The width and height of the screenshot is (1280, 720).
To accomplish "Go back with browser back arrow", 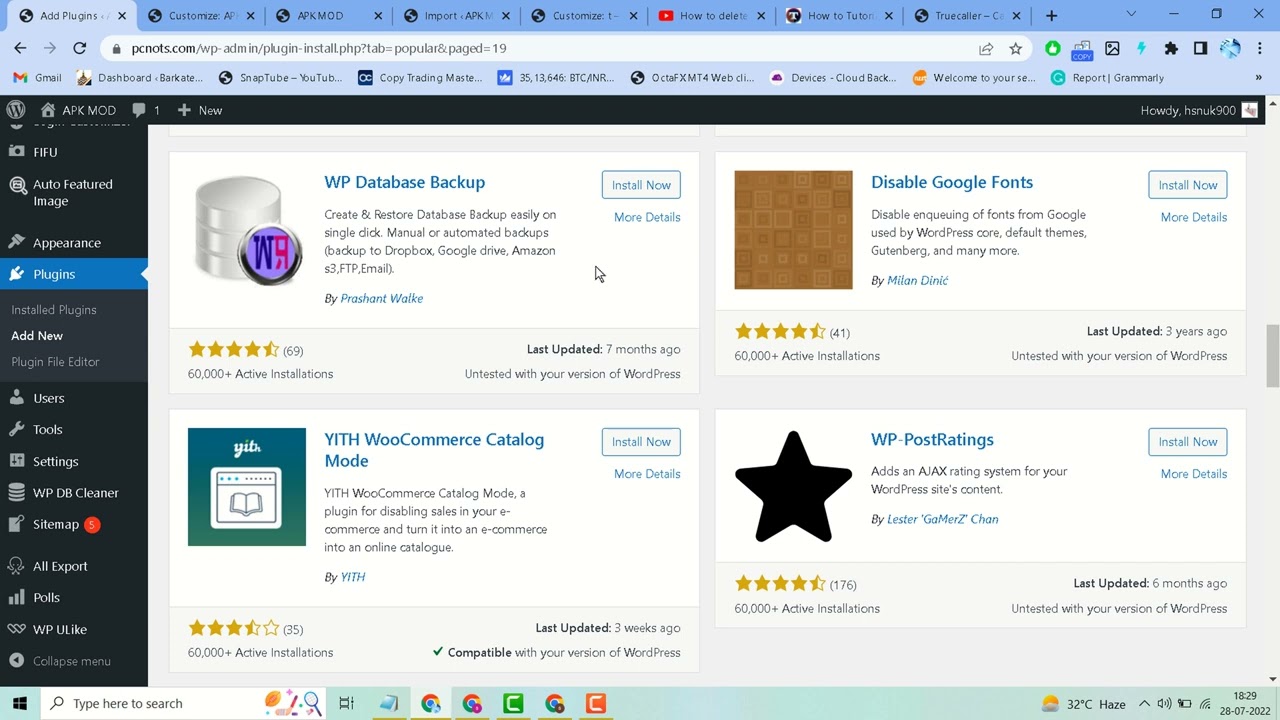I will coord(20,48).
